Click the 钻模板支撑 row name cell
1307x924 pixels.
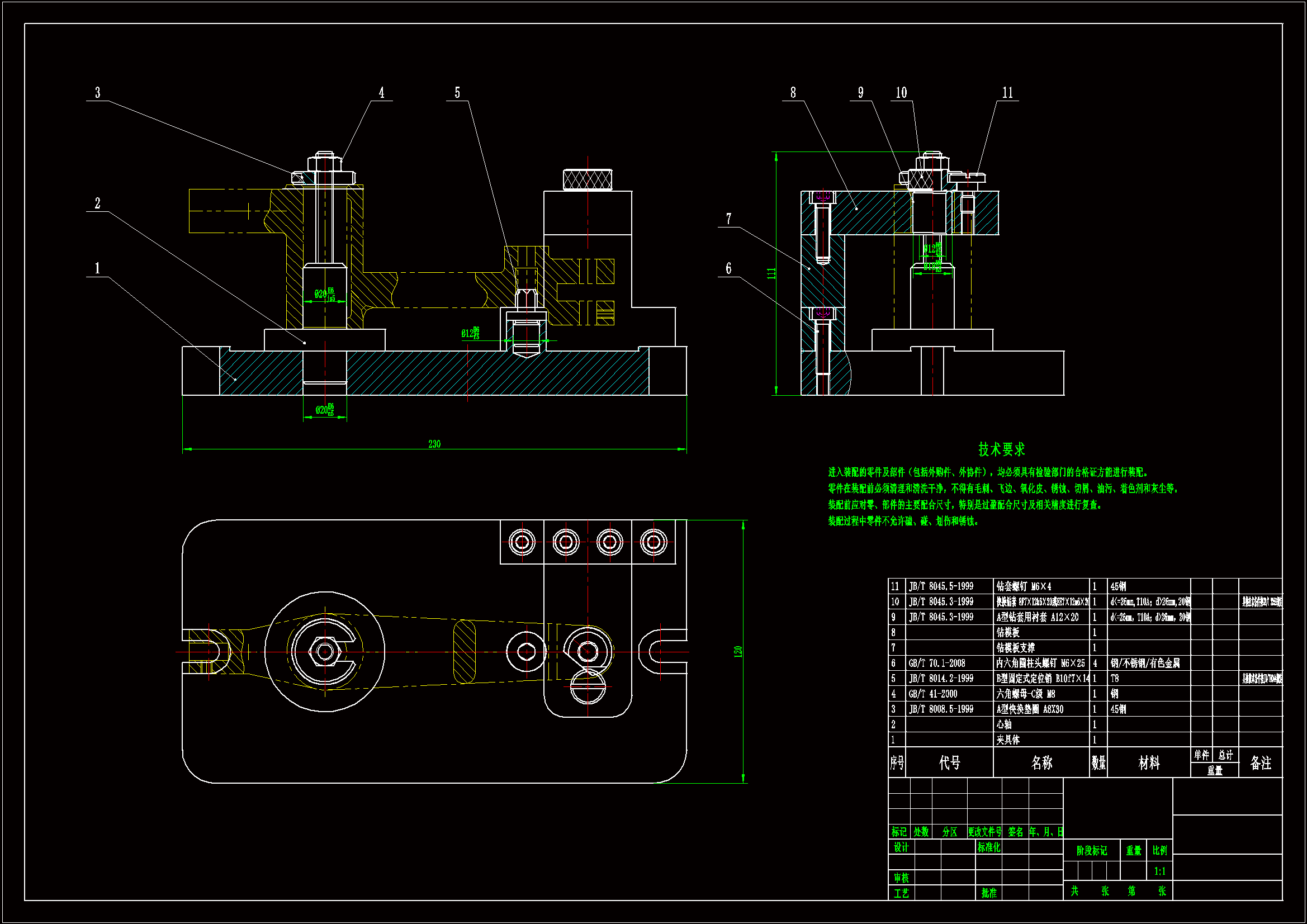1015,648
